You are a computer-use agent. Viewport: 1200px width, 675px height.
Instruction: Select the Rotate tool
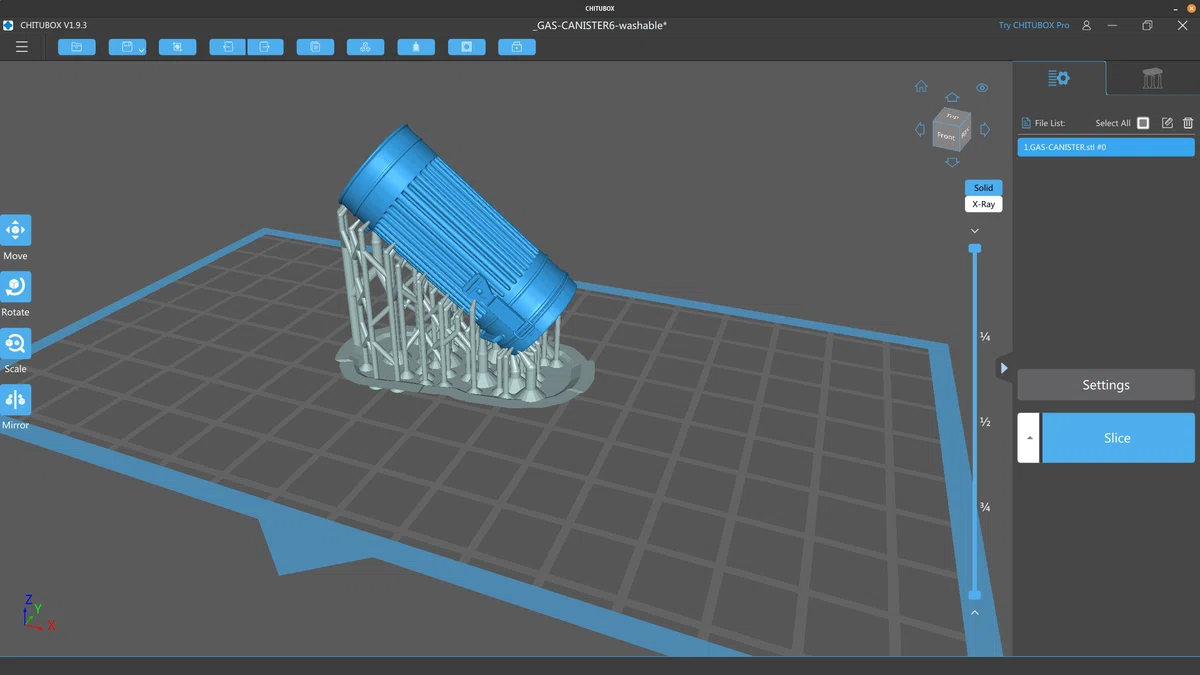click(15, 286)
